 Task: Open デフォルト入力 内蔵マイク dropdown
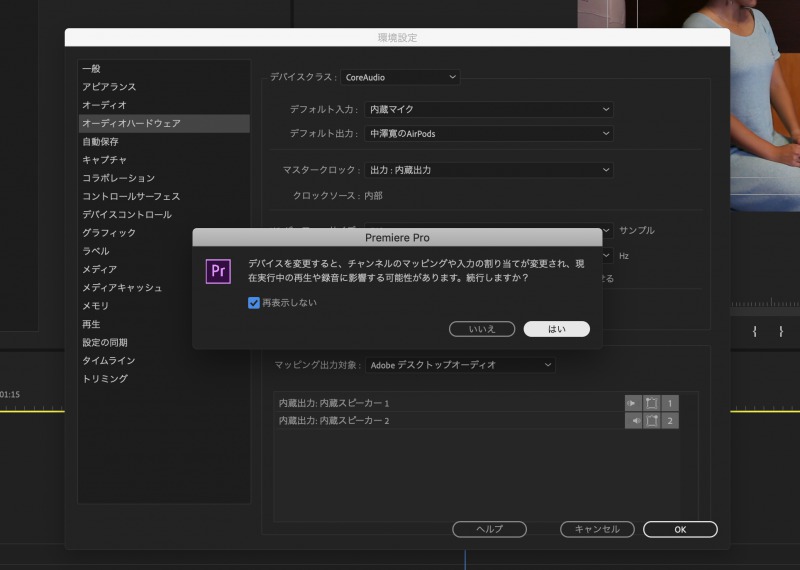coord(489,109)
